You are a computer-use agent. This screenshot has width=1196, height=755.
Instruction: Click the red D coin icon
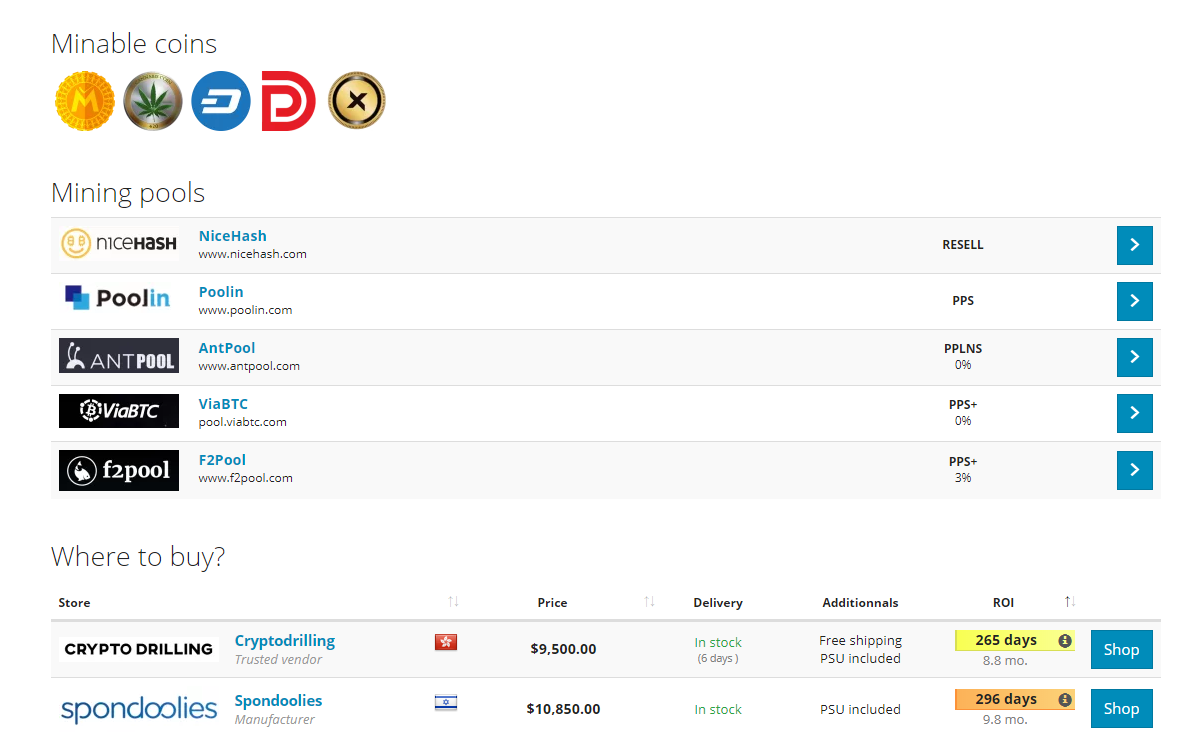[288, 101]
